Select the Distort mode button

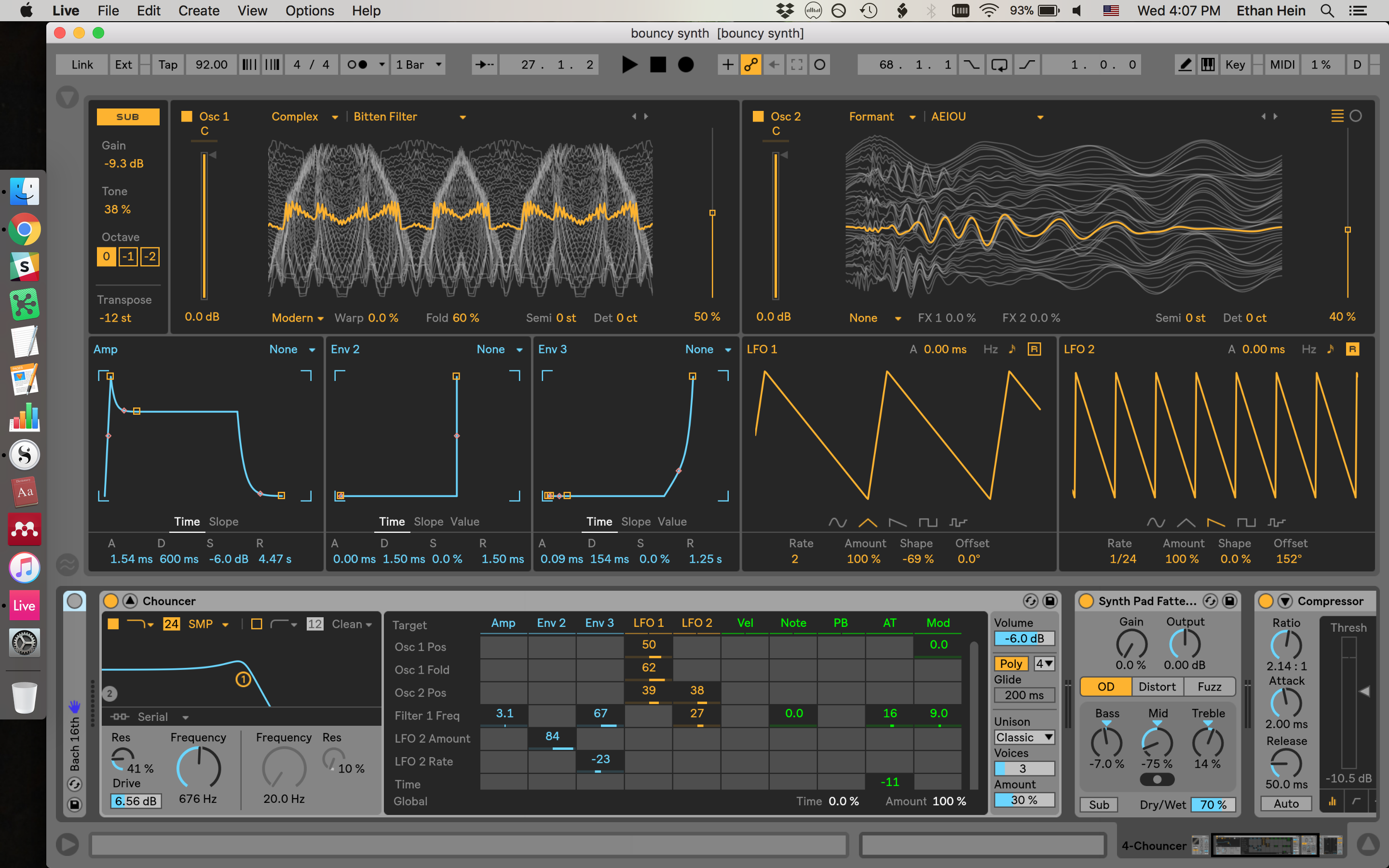click(x=1157, y=687)
